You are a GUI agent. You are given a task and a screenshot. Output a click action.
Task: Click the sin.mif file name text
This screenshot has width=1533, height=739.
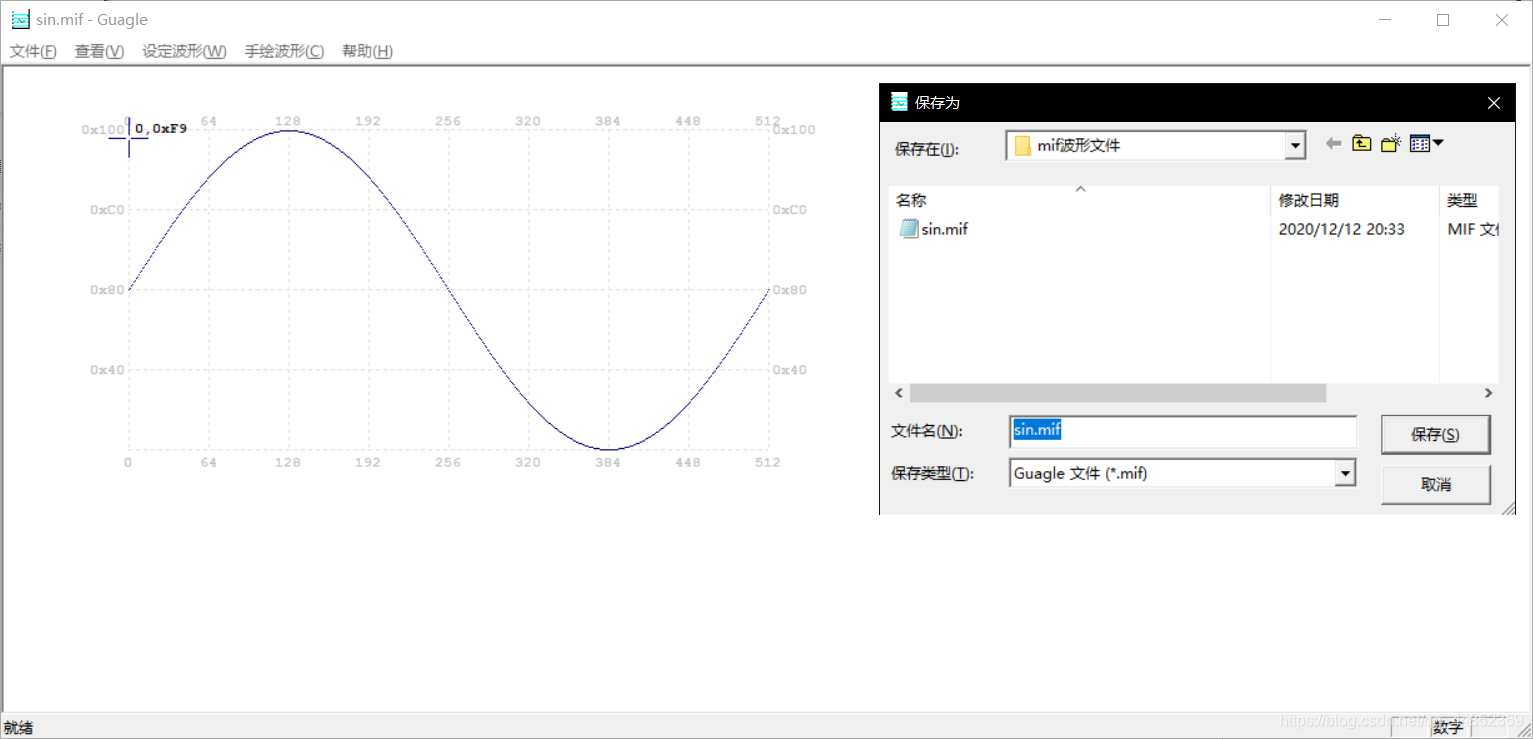945,229
